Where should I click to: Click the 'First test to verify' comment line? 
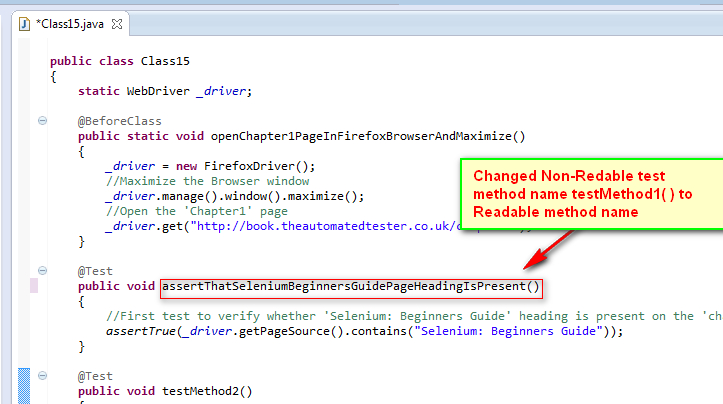414,316
